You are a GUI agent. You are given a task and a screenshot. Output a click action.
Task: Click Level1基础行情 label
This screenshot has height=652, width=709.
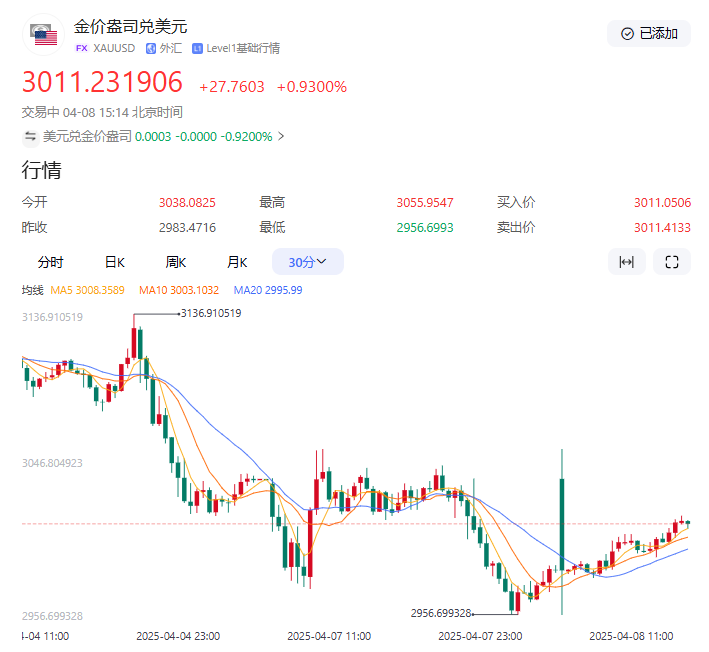pyautogui.click(x=243, y=48)
